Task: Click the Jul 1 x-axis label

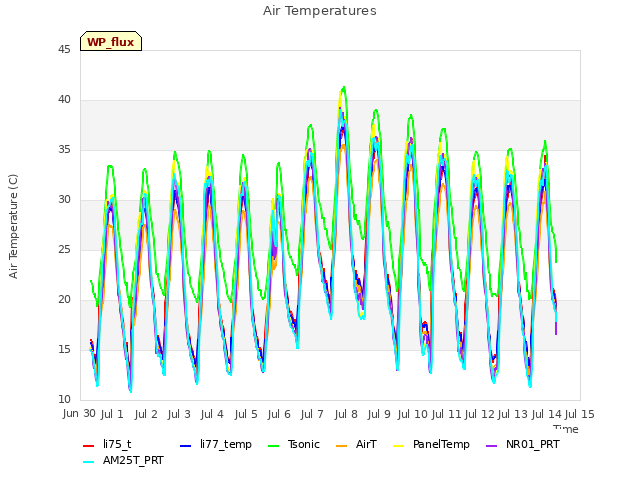Action: (x=112, y=414)
